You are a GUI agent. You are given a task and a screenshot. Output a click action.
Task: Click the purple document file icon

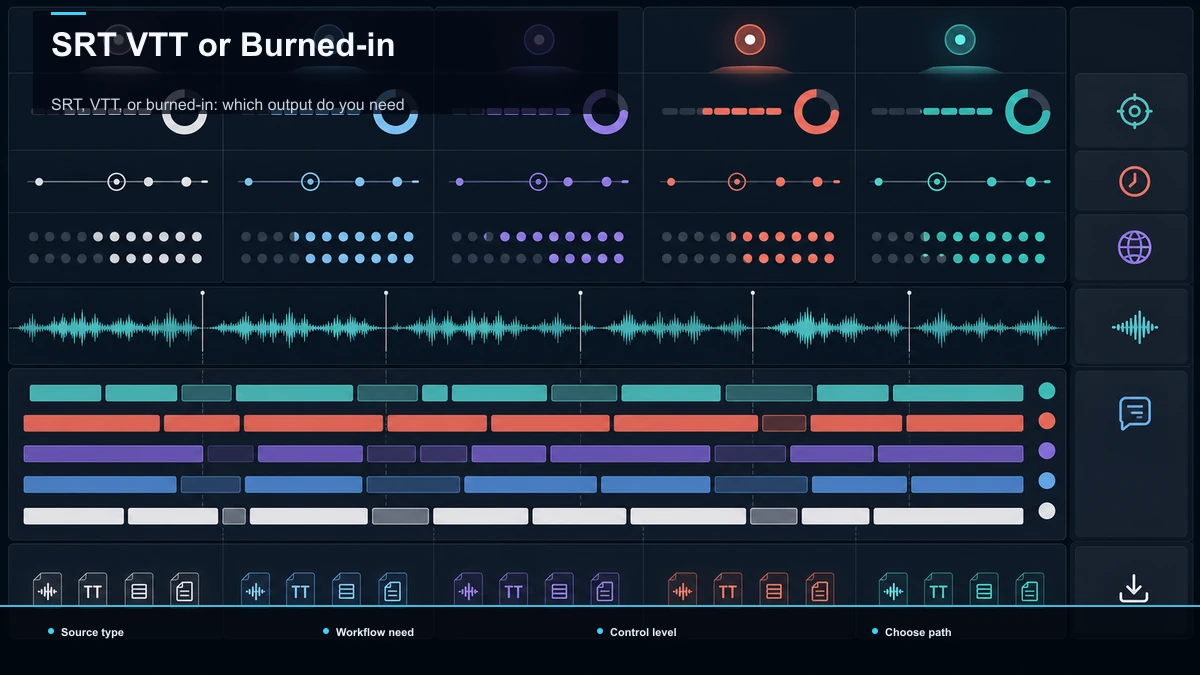pyautogui.click(x=605, y=590)
